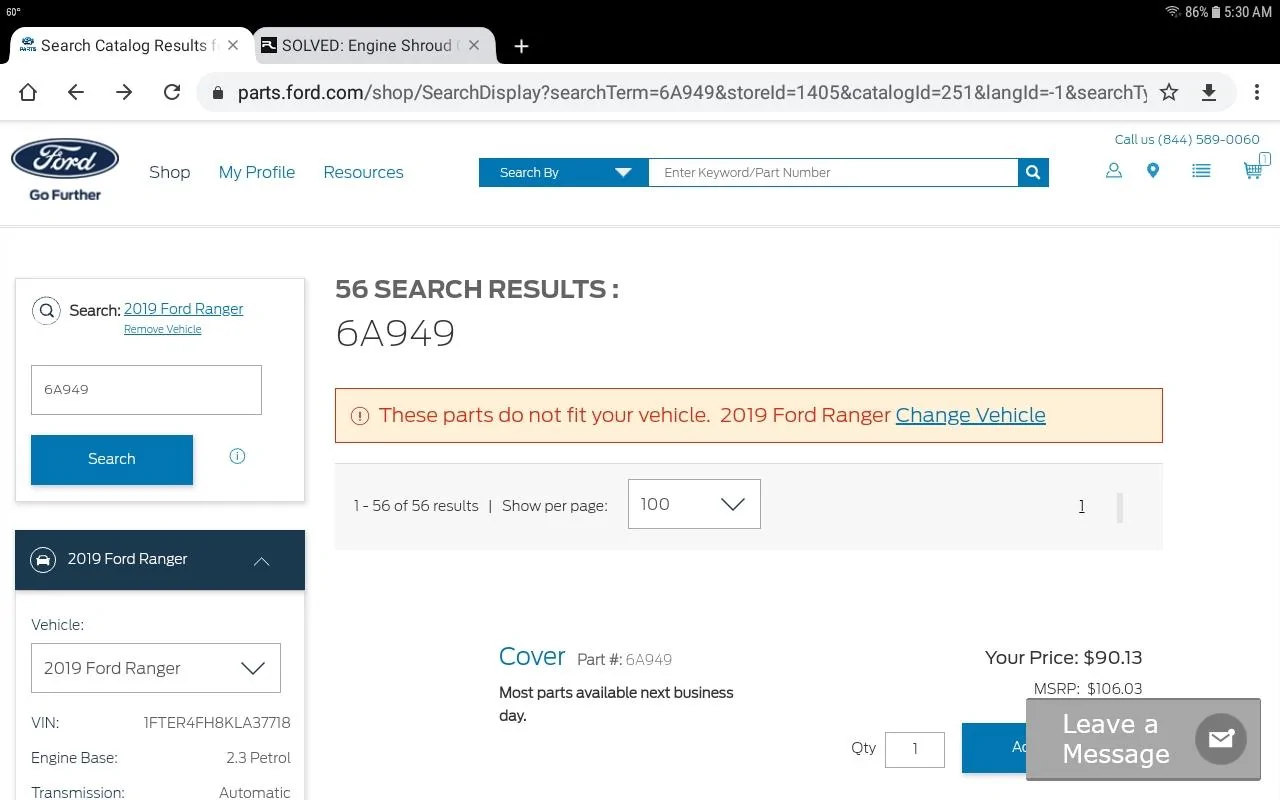Click the Qty quantity field
The width and height of the screenshot is (1280, 800).
[x=915, y=749]
